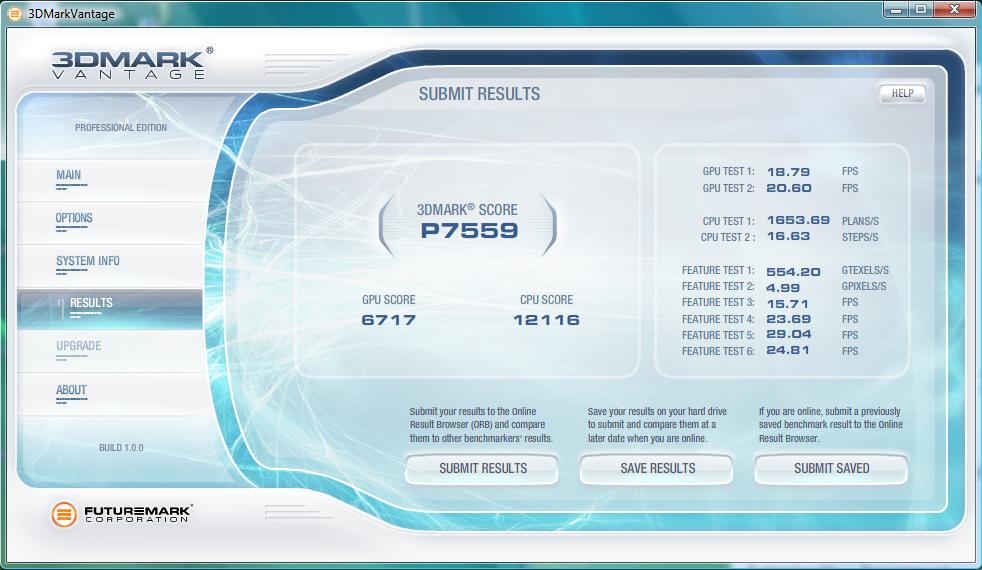Screen dimensions: 982x570
Task: Click the Submit Saved button
Action: 831,469
